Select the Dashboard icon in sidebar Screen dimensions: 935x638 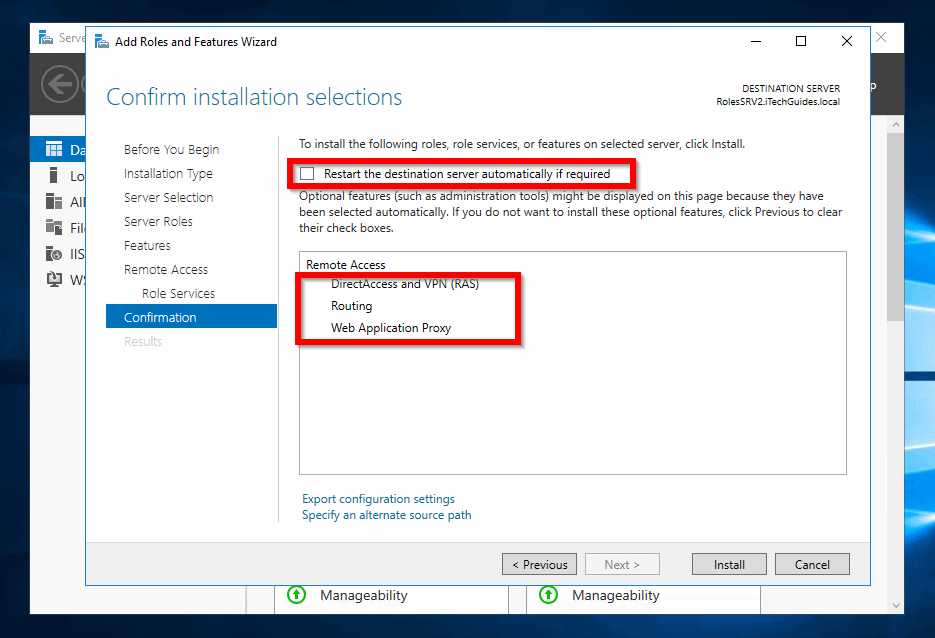pyautogui.click(x=54, y=150)
